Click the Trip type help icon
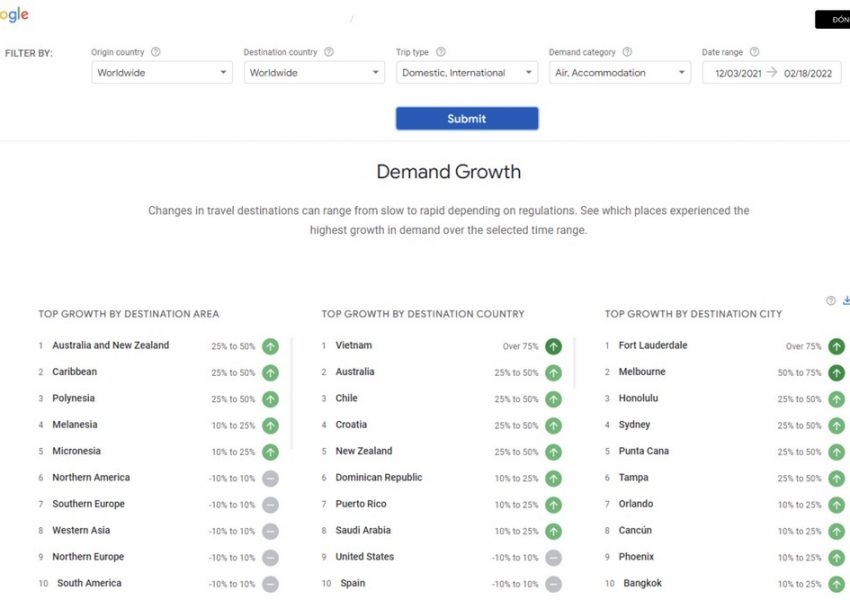The width and height of the screenshot is (850, 600). coord(441,52)
